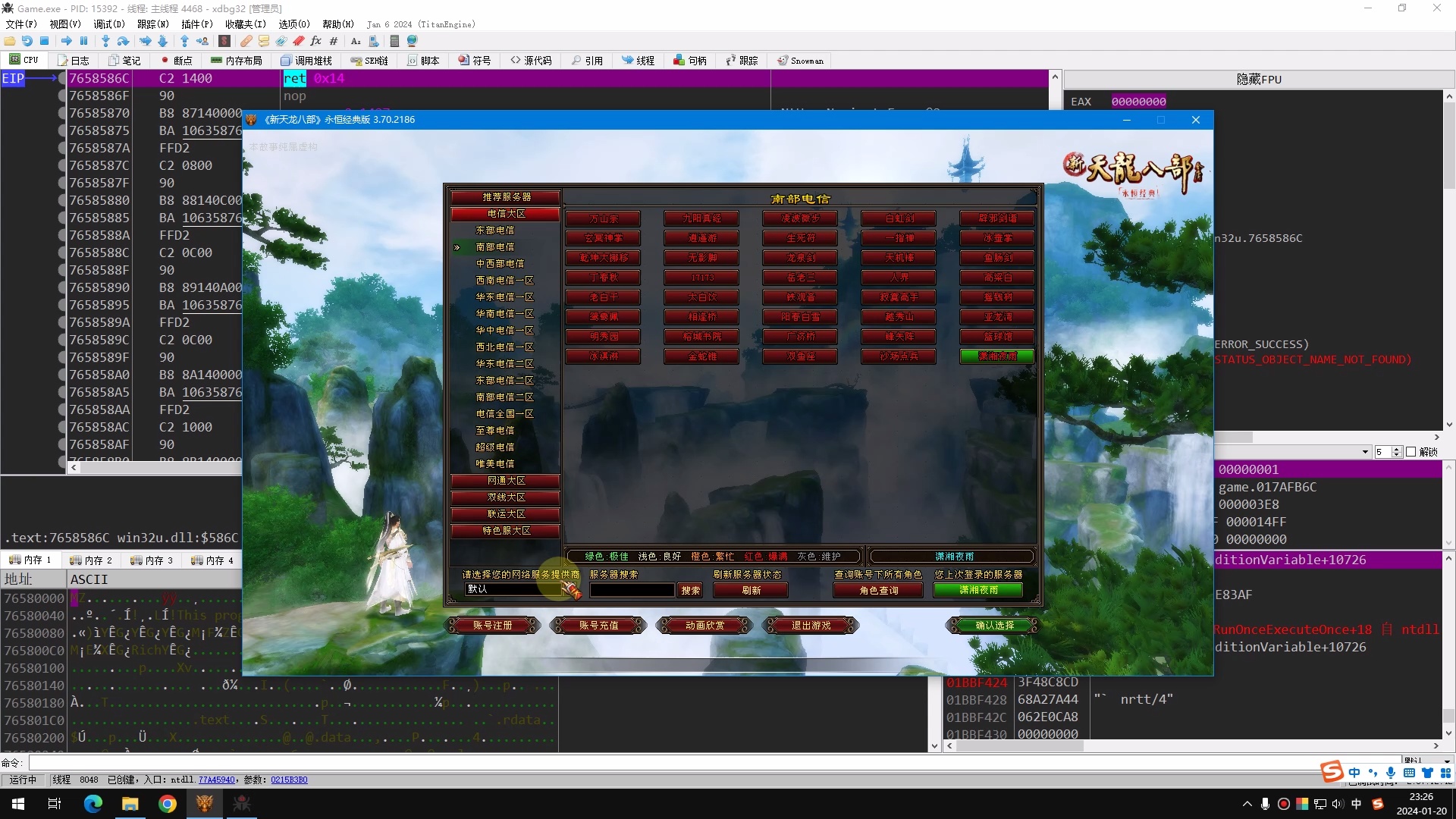Click the fx functions toolbar icon
This screenshot has width=1456, height=819.
pyautogui.click(x=315, y=41)
